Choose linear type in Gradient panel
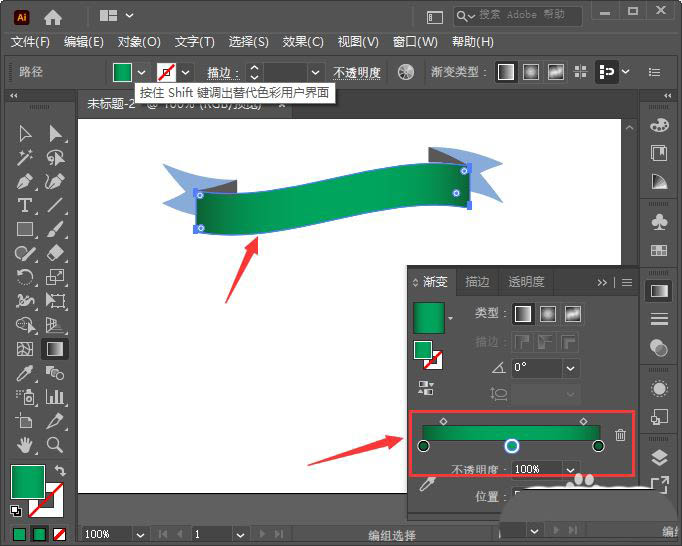 coord(523,314)
